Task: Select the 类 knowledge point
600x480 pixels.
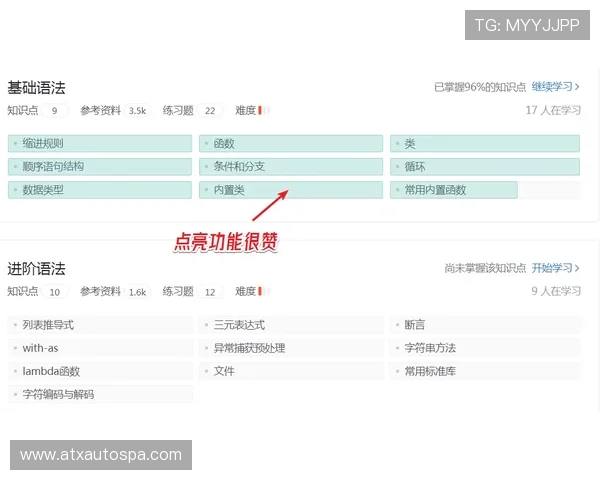Action: tap(485, 144)
